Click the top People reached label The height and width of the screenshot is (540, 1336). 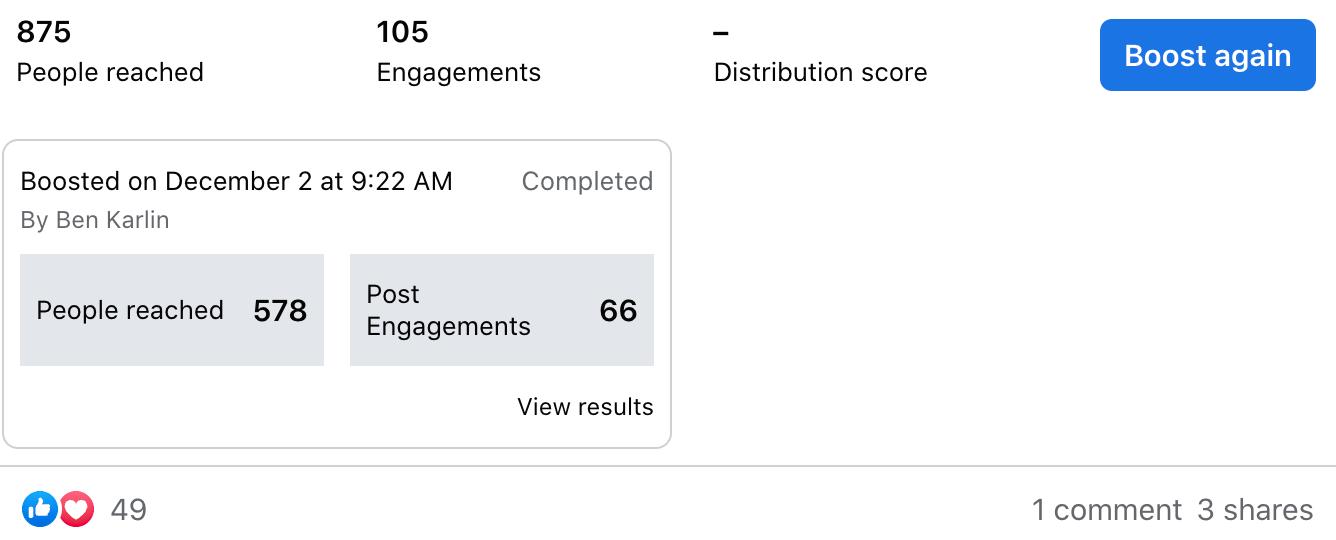(110, 72)
